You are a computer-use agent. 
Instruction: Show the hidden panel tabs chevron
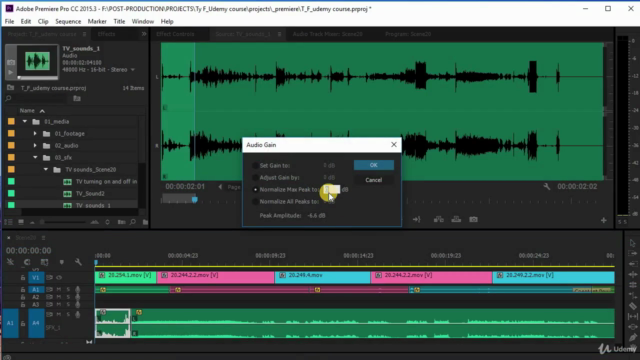[x=144, y=34]
